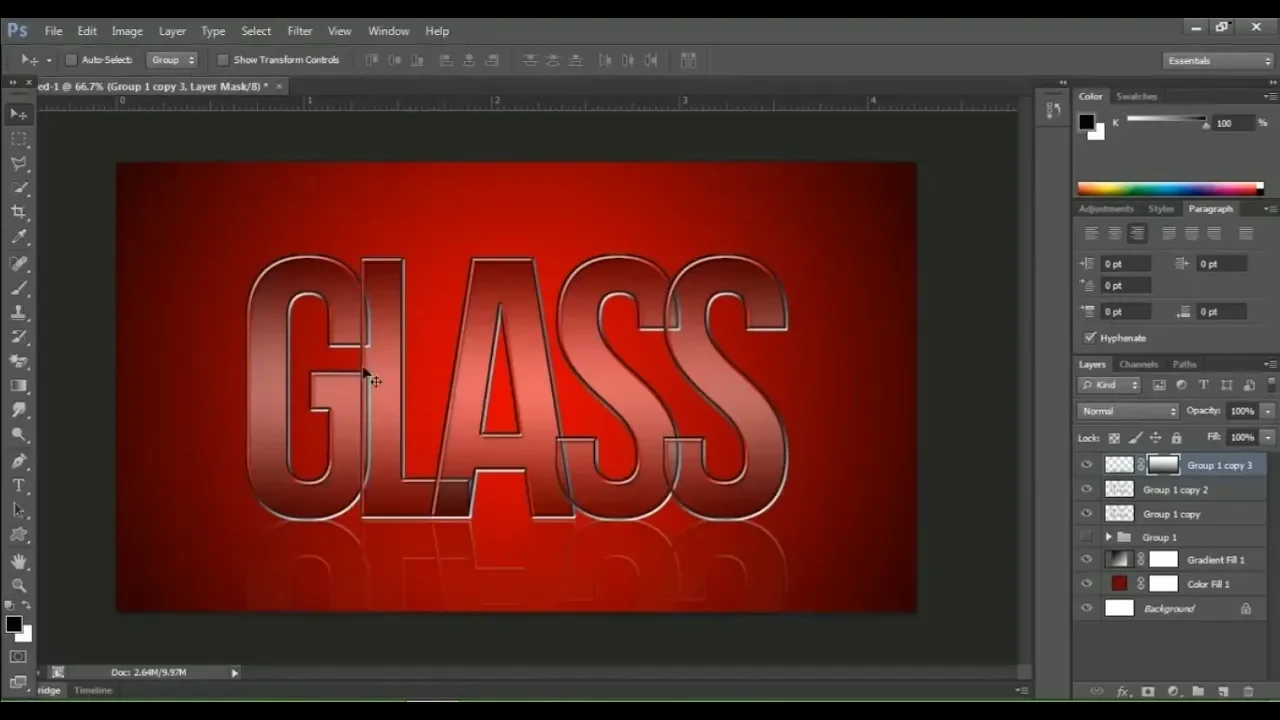
Task: Select the Group 1 copy 3 layer mask thumbnail
Action: (x=1163, y=465)
